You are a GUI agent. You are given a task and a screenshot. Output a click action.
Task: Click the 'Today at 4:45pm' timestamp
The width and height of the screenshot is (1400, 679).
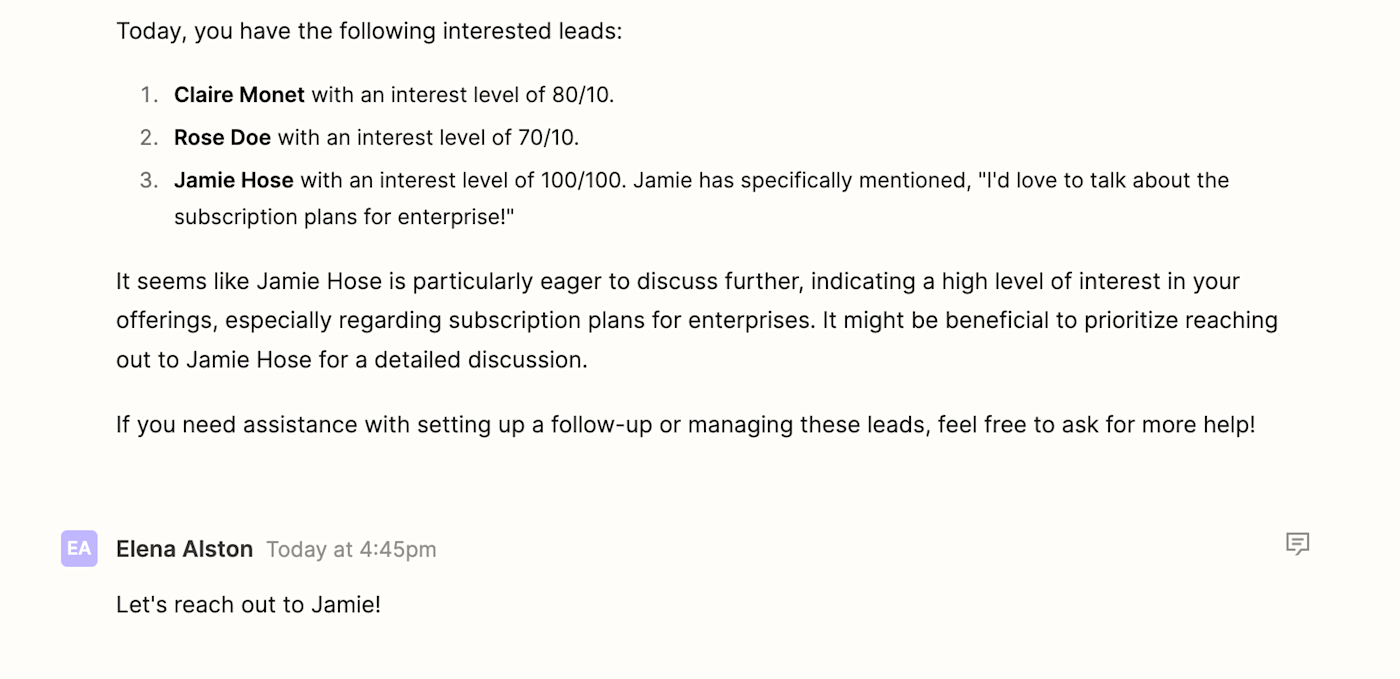click(351, 549)
